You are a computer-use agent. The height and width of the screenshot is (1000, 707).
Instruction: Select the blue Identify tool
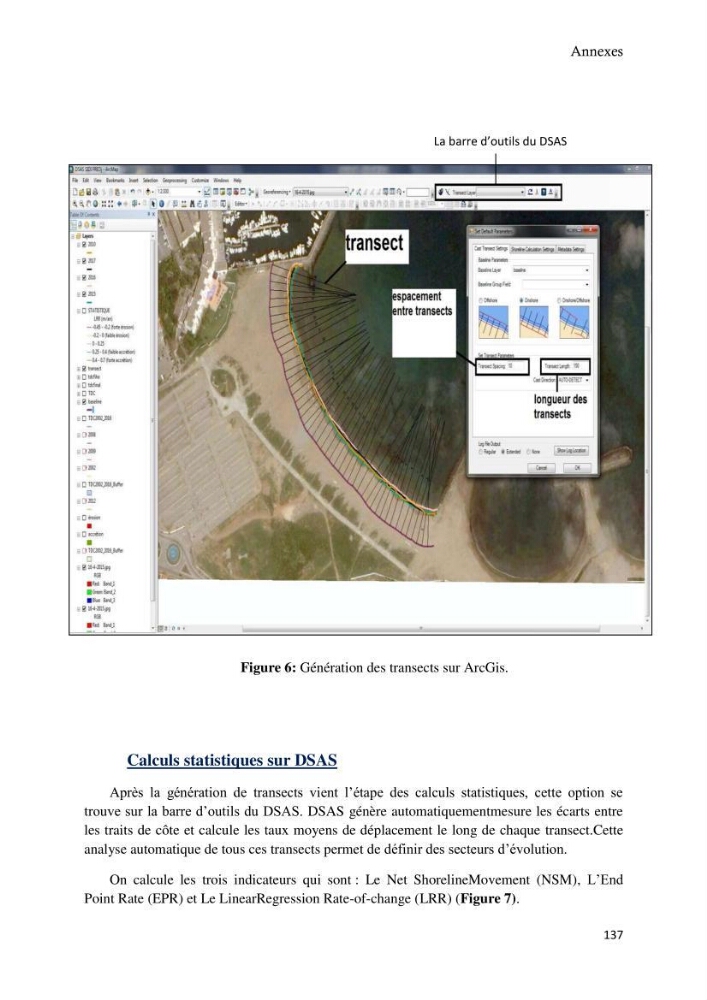[x=161, y=204]
